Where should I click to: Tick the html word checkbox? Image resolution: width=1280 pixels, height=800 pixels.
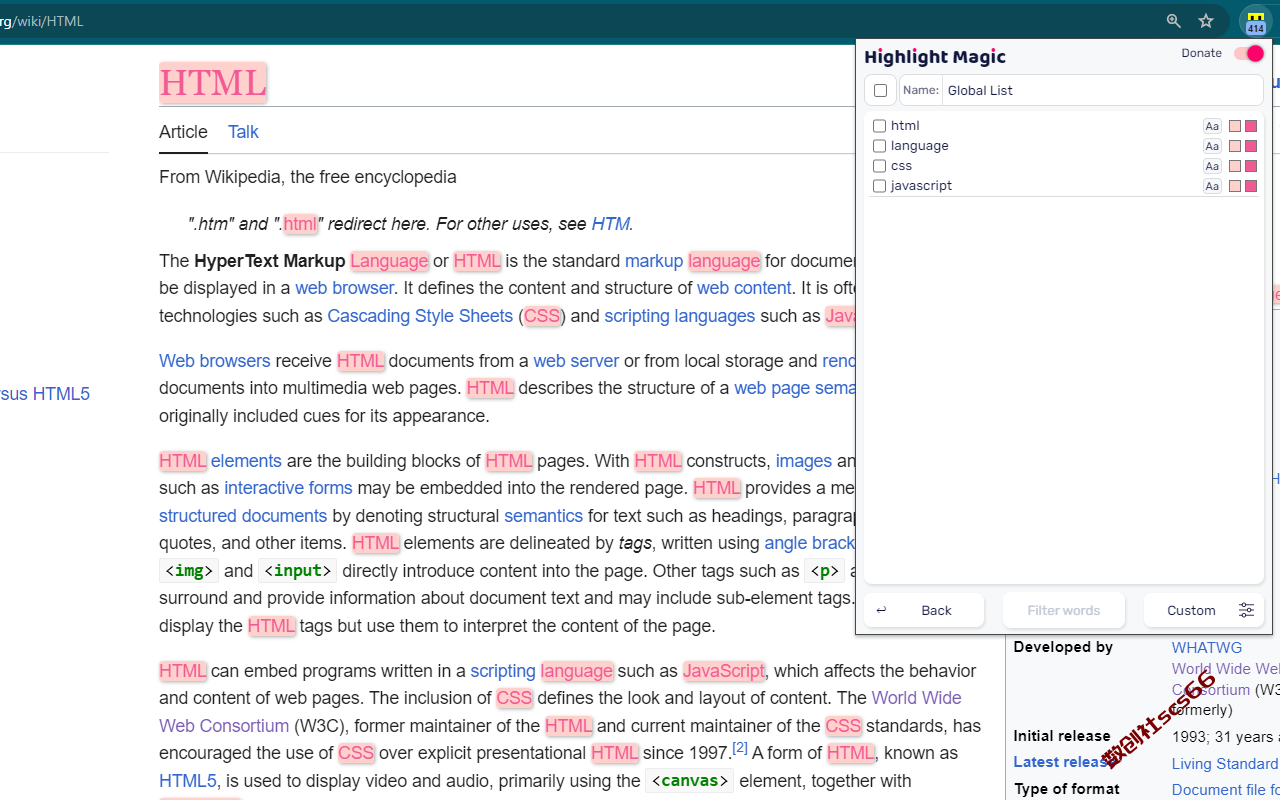880,126
